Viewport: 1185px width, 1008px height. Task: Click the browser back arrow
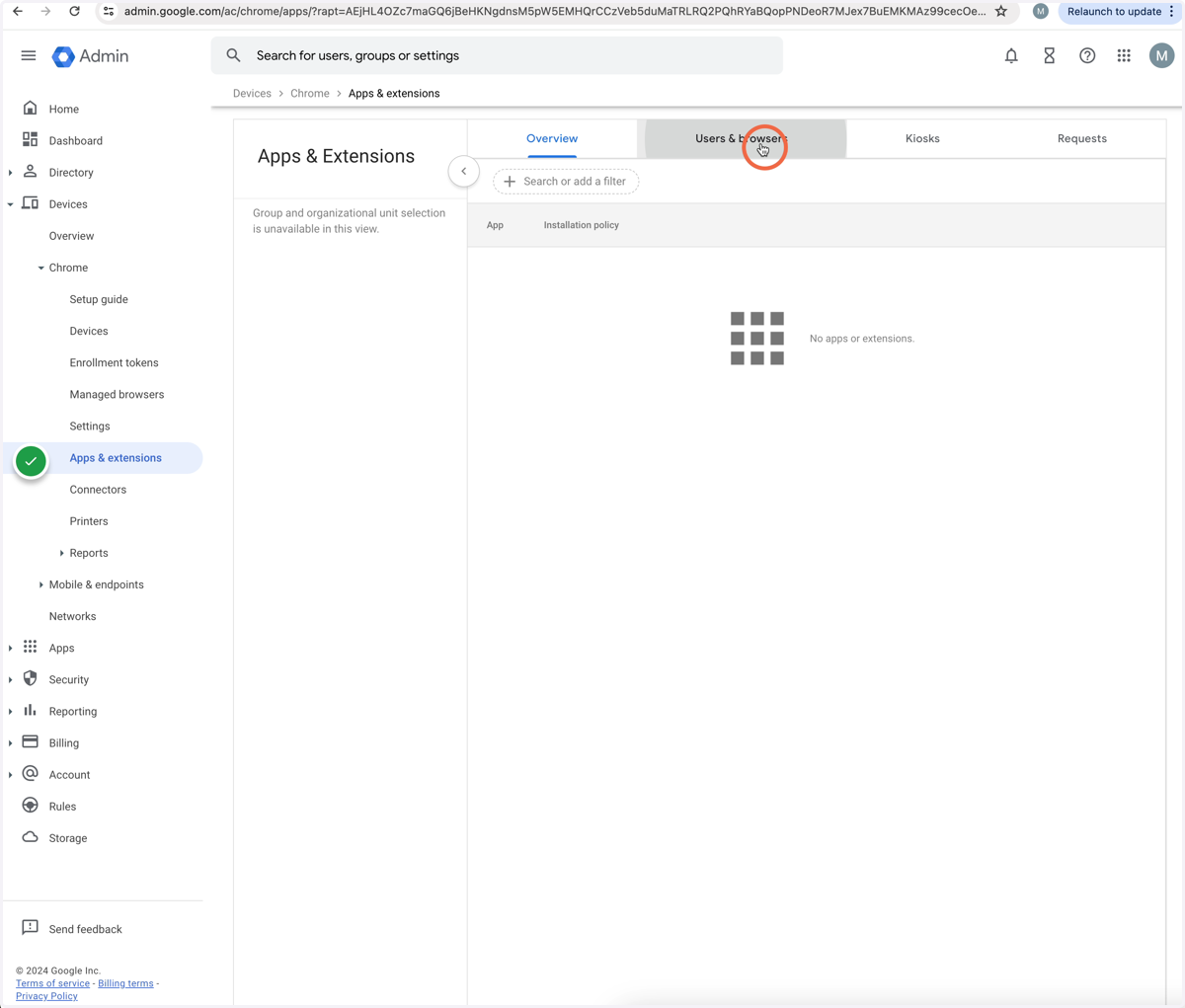pyautogui.click(x=18, y=12)
